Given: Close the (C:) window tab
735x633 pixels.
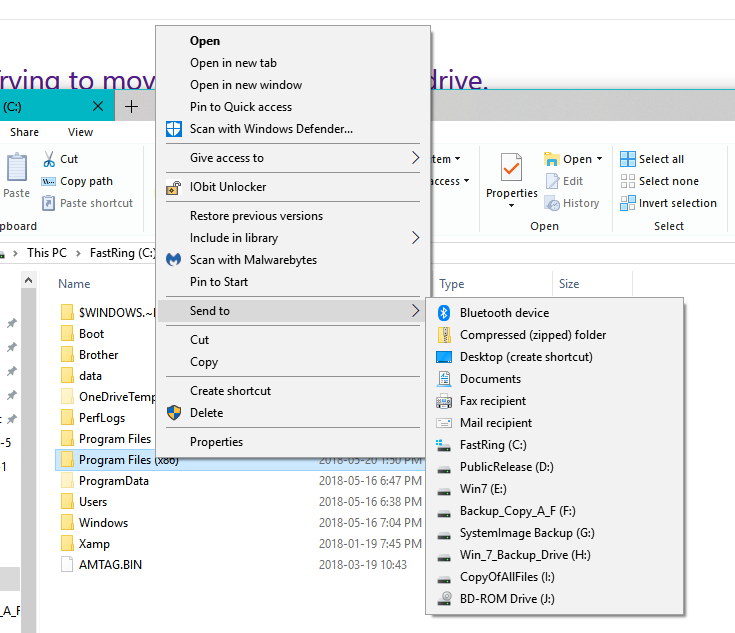Looking at the screenshot, I should click(x=98, y=106).
